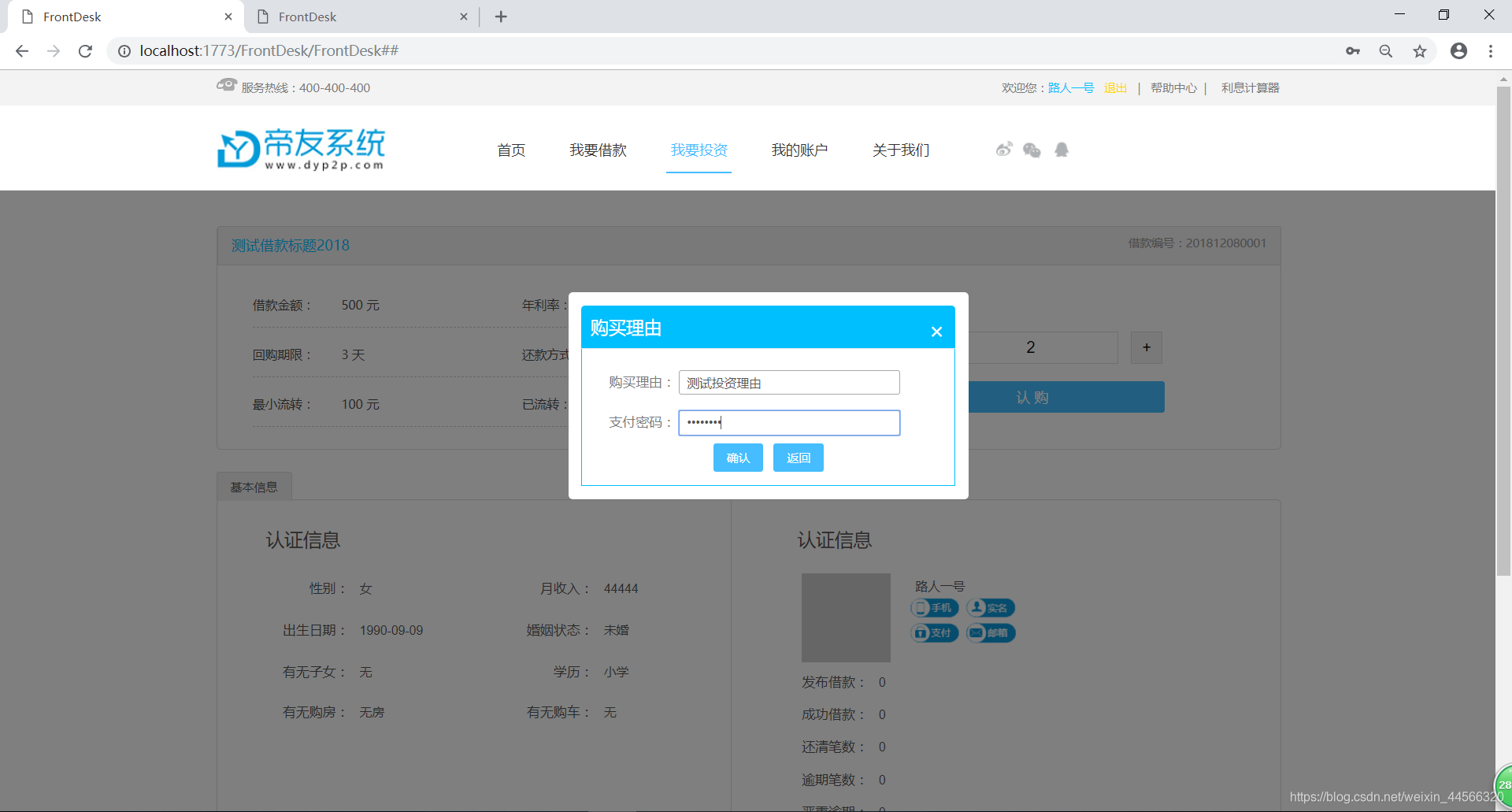Click the page vertical scrollbar
This screenshot has width=1512, height=812.
[x=1503, y=331]
